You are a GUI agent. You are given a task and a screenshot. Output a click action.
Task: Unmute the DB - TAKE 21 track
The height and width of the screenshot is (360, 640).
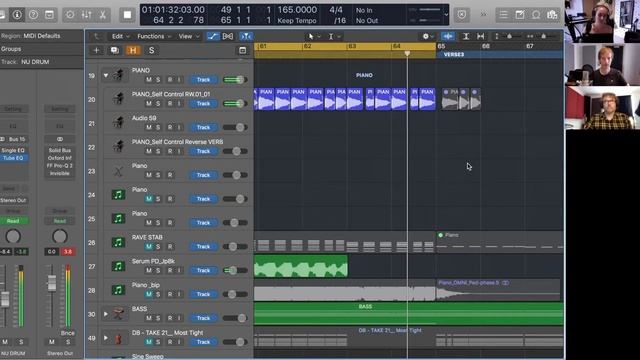point(149,342)
